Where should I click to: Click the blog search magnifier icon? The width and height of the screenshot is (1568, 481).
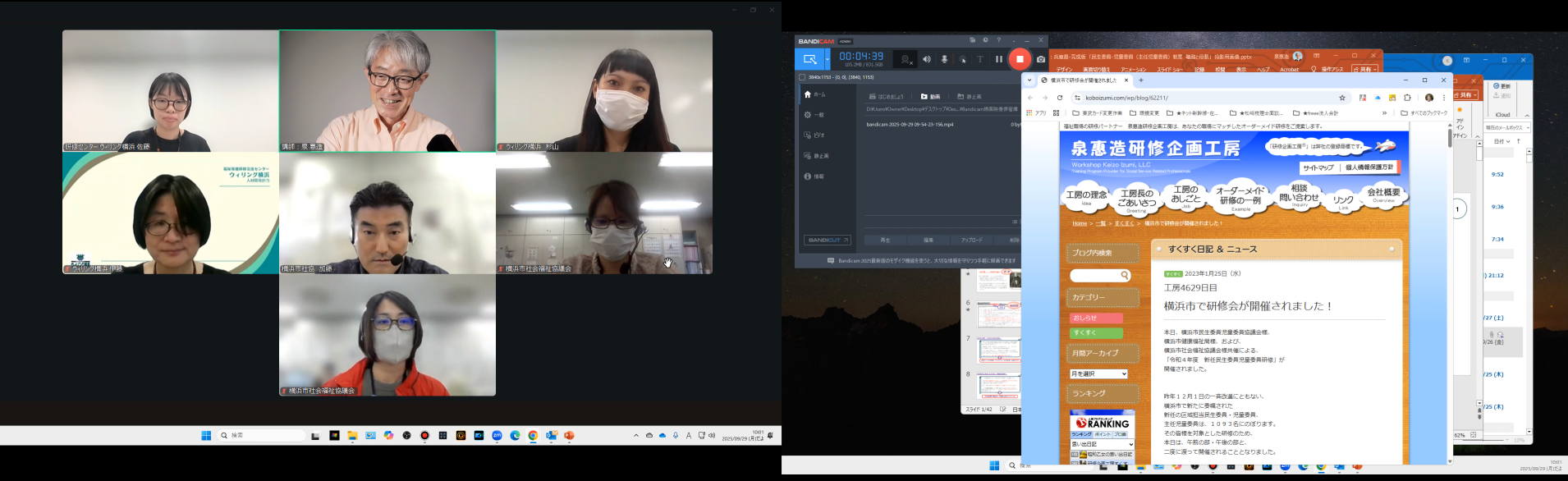tap(1125, 276)
